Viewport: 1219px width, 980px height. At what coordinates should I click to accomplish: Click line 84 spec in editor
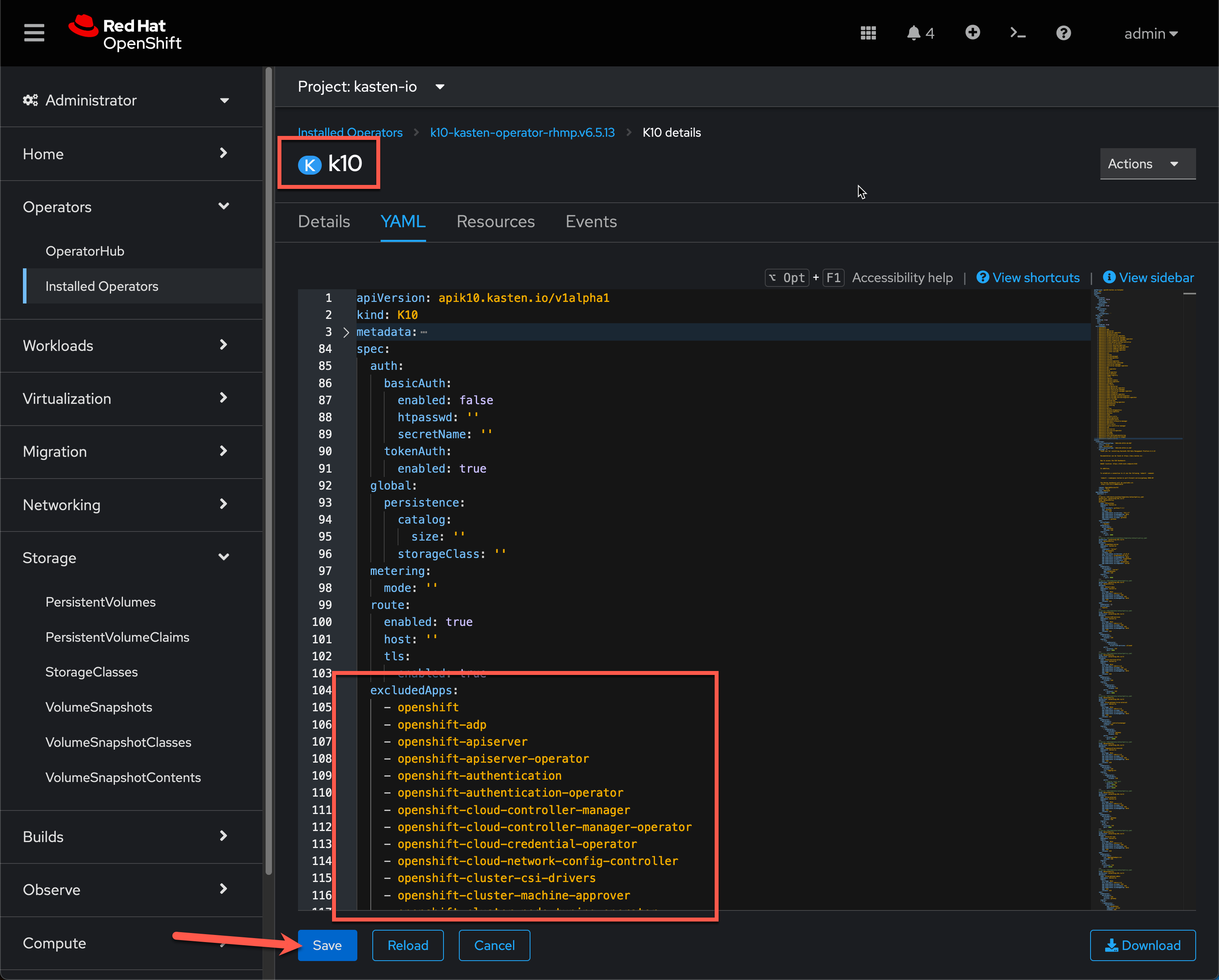click(373, 349)
